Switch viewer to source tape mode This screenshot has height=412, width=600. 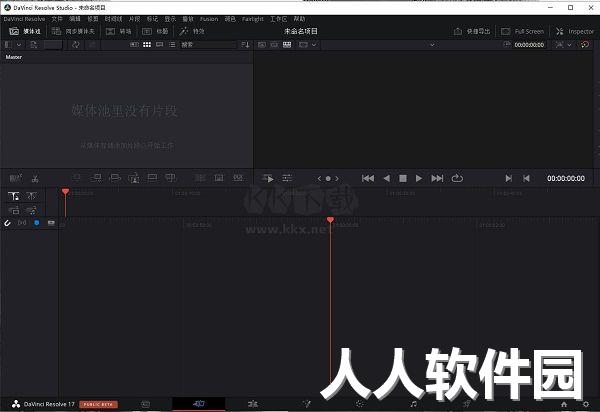(274, 45)
